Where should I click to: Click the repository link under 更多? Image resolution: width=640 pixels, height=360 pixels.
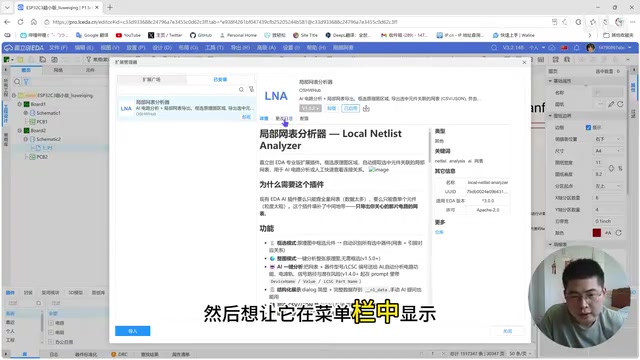pyautogui.click(x=439, y=232)
